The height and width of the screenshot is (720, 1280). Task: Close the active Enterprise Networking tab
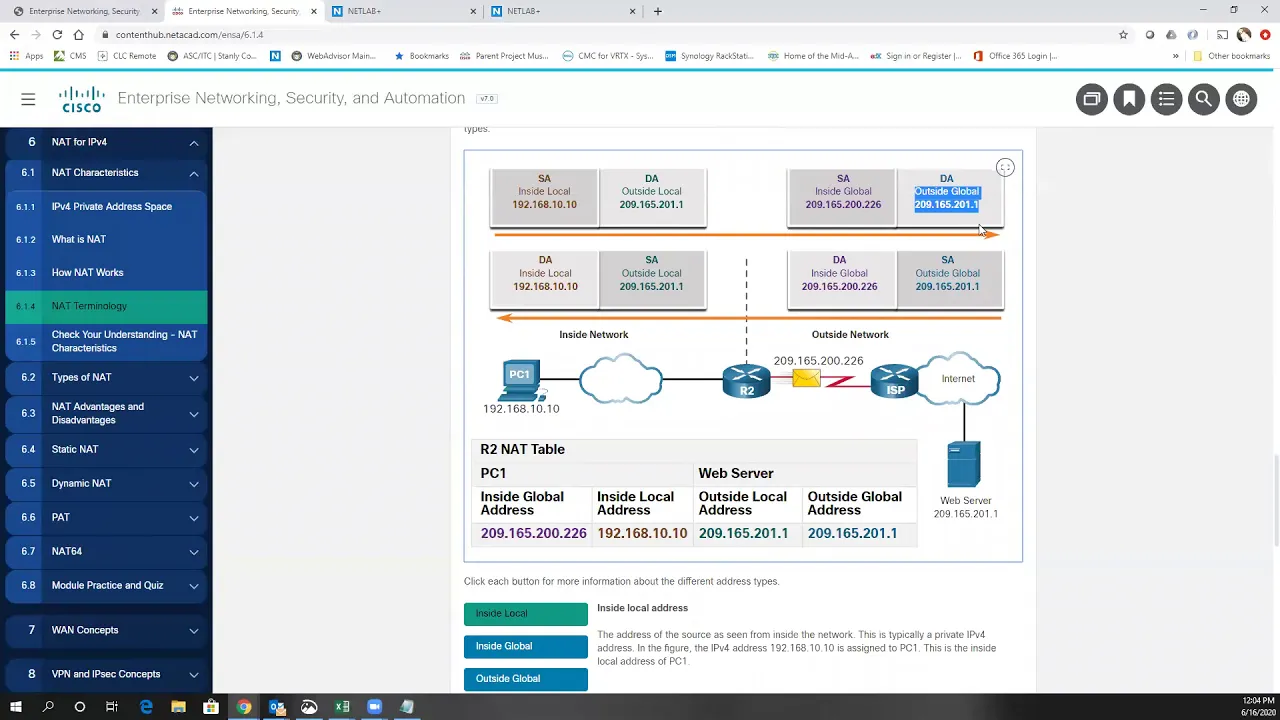pos(314,11)
